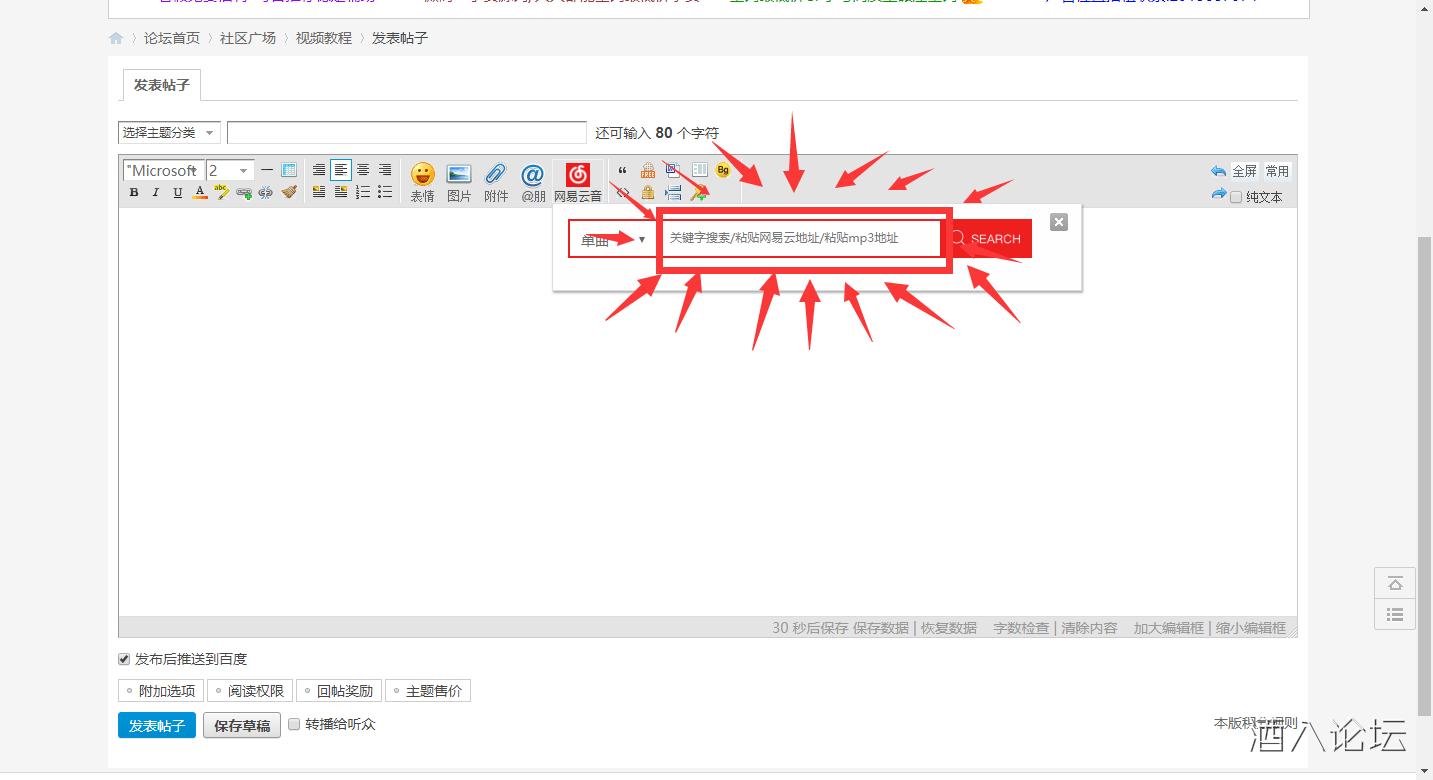The width and height of the screenshot is (1433, 780).
Task: Open the font family dropdown
Action: [164, 171]
